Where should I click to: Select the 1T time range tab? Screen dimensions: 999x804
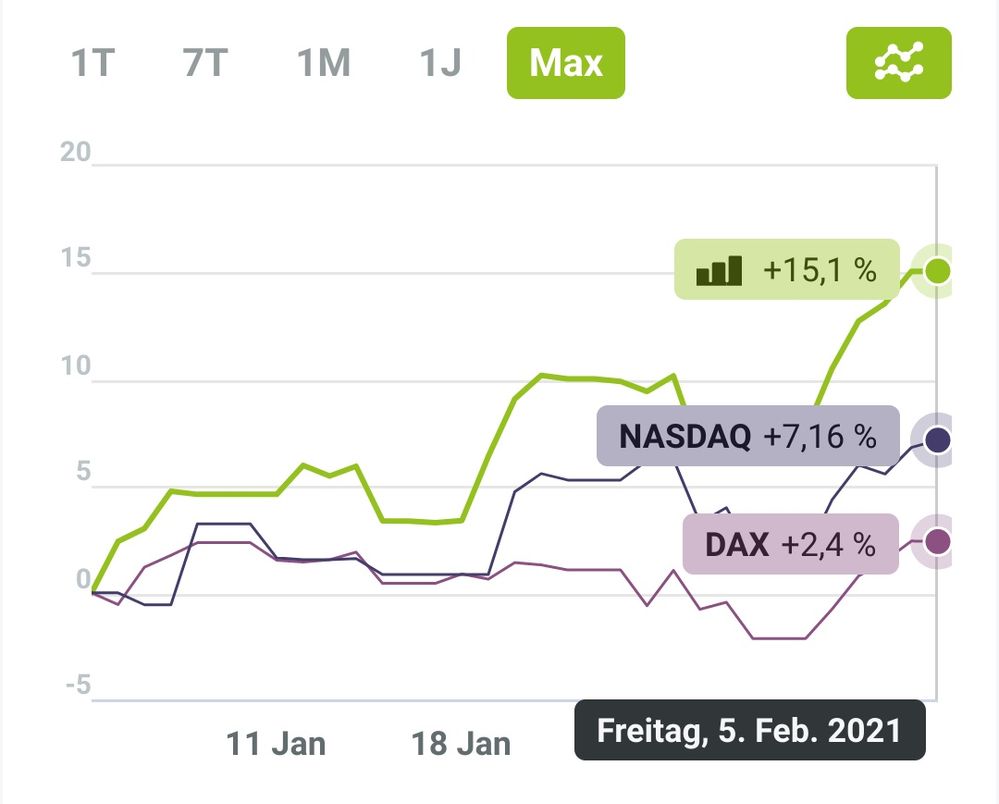tap(93, 64)
